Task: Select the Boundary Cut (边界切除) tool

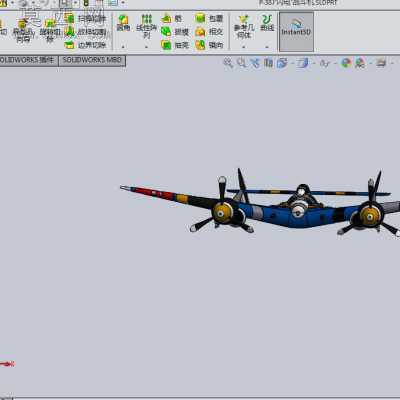Action: [x=85, y=45]
